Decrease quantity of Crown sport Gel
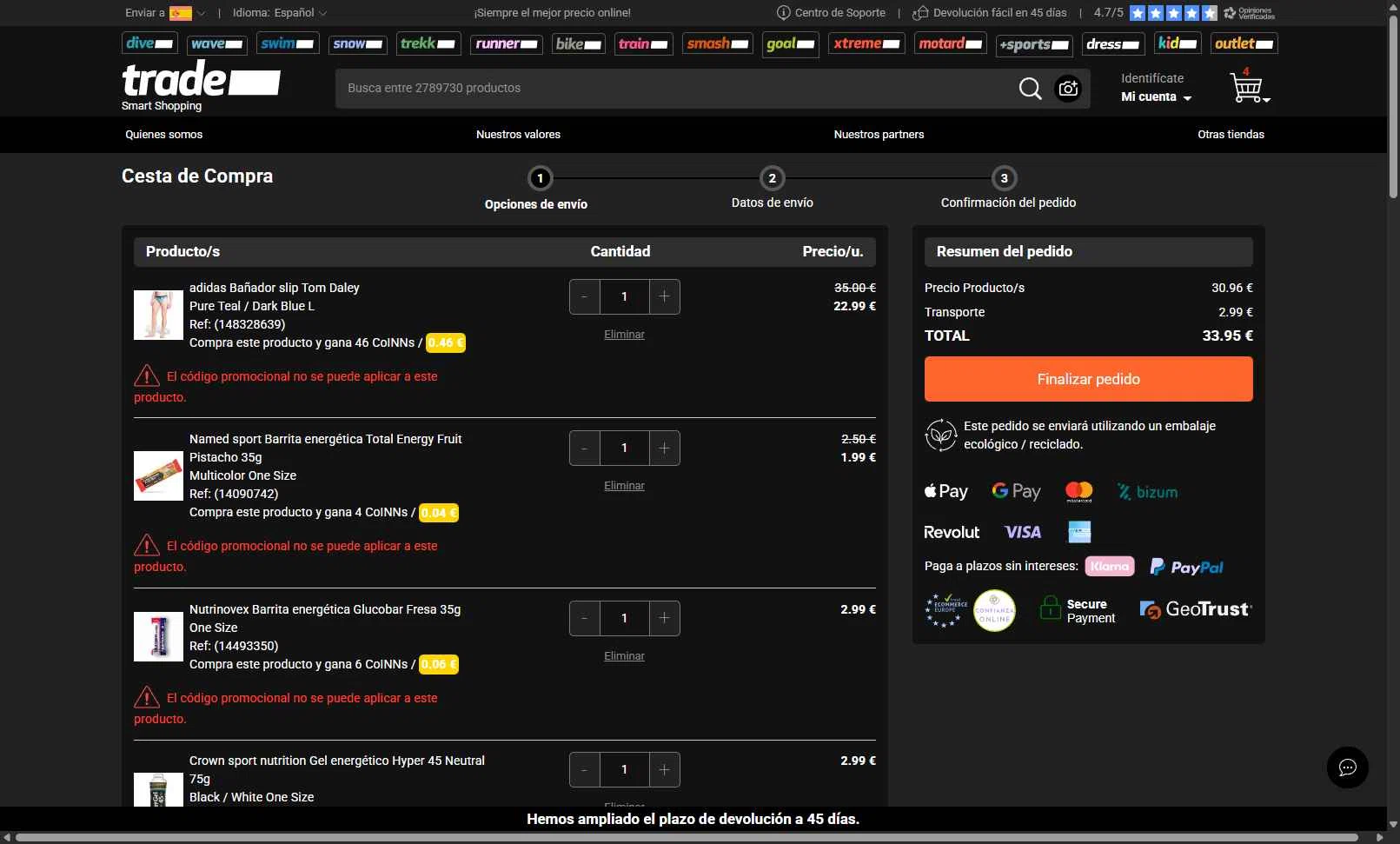 click(584, 769)
